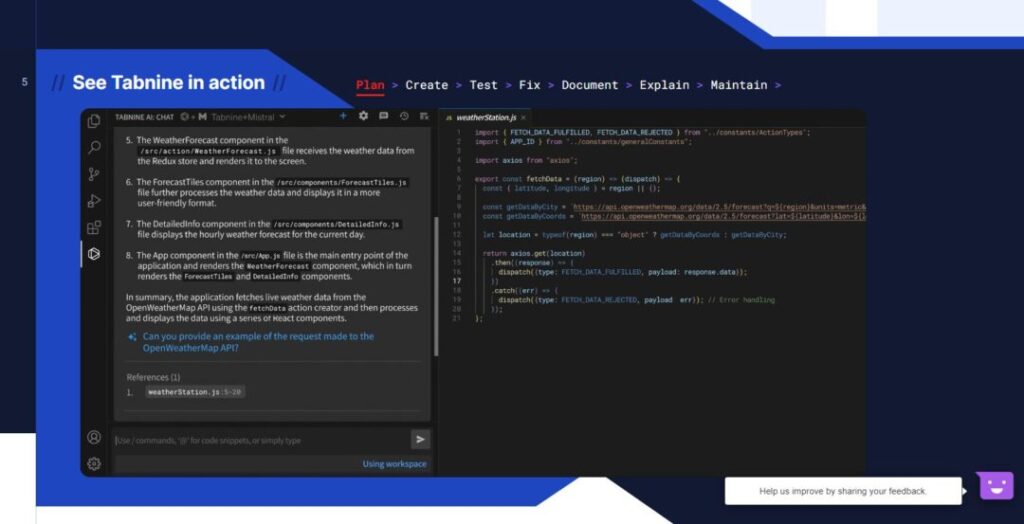Open Source Control view in activity bar
This screenshot has height=524, width=1024.
[x=94, y=174]
